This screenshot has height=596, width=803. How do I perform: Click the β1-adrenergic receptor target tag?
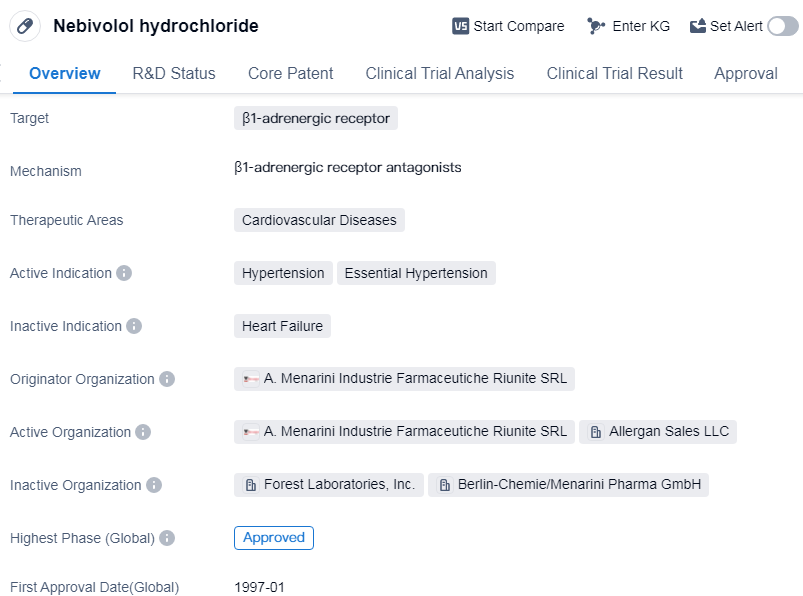tap(316, 118)
